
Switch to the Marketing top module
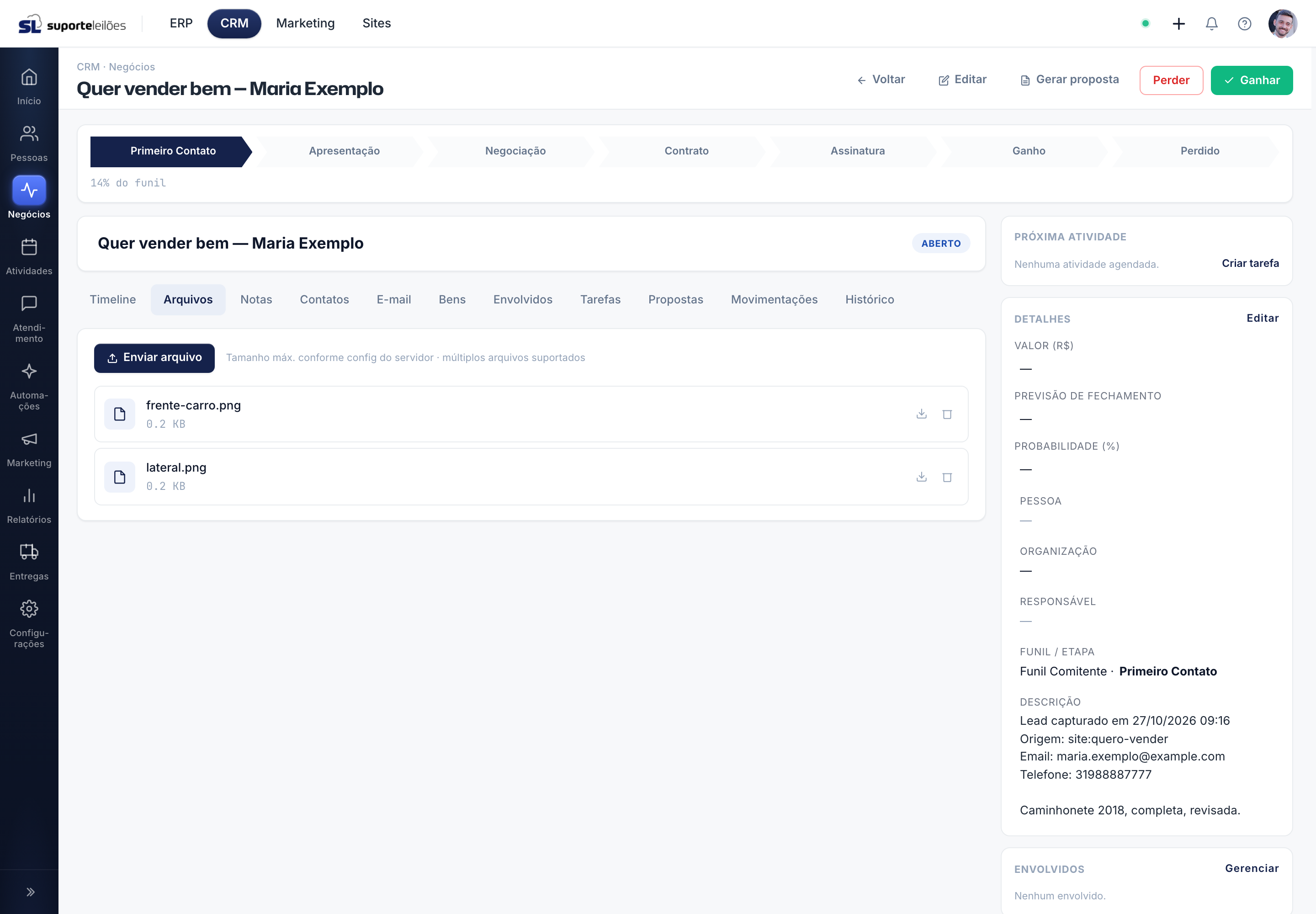coord(305,23)
